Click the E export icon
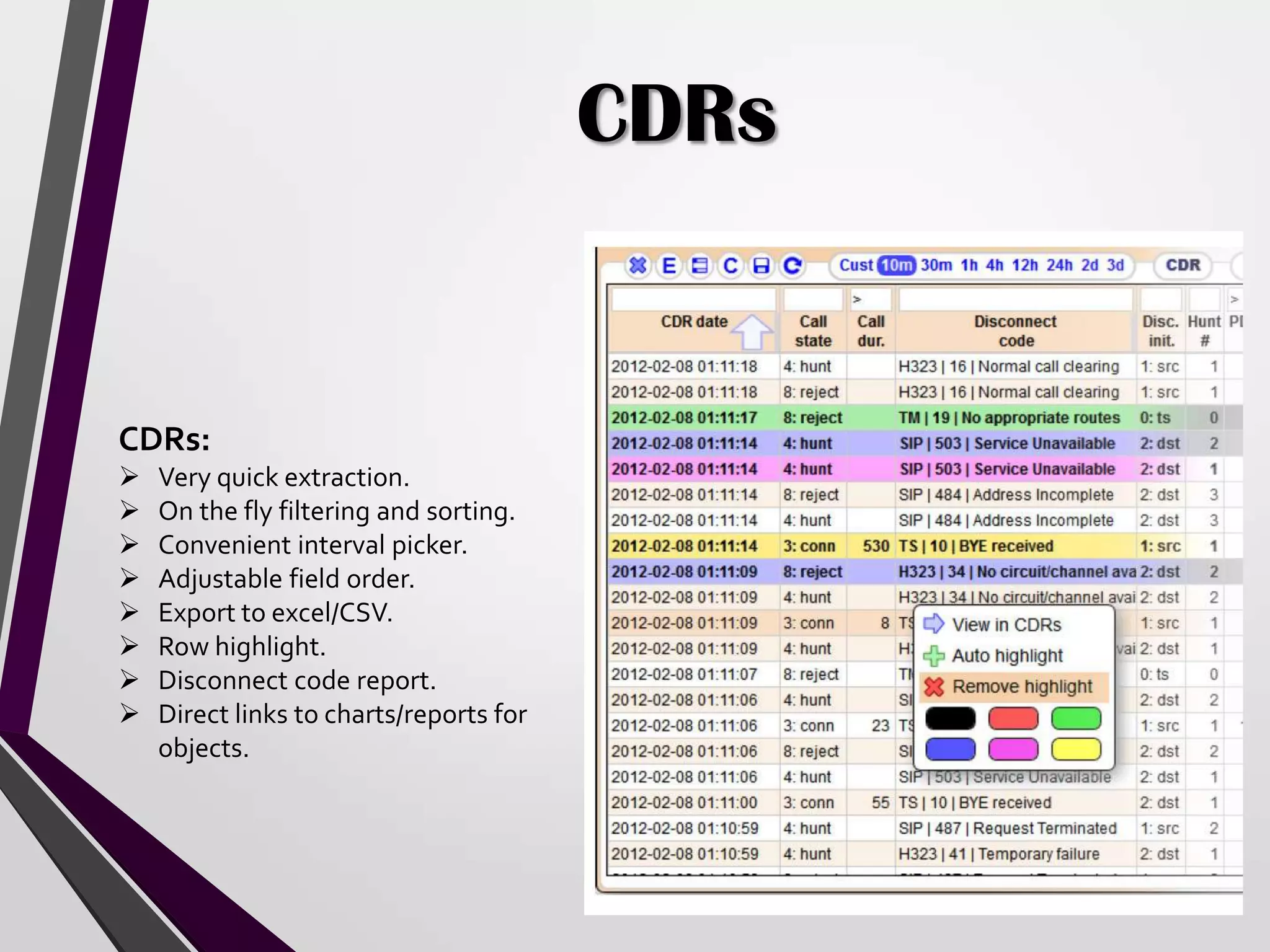This screenshot has width=1270, height=952. click(668, 266)
